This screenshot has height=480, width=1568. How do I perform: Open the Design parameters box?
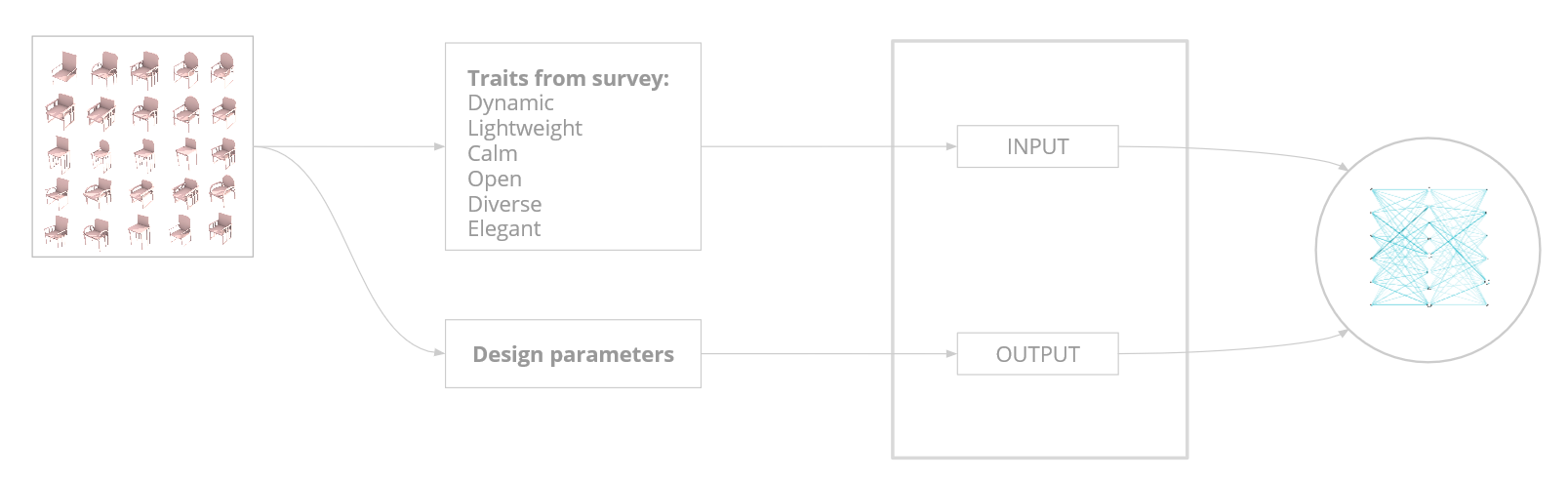coord(573,354)
